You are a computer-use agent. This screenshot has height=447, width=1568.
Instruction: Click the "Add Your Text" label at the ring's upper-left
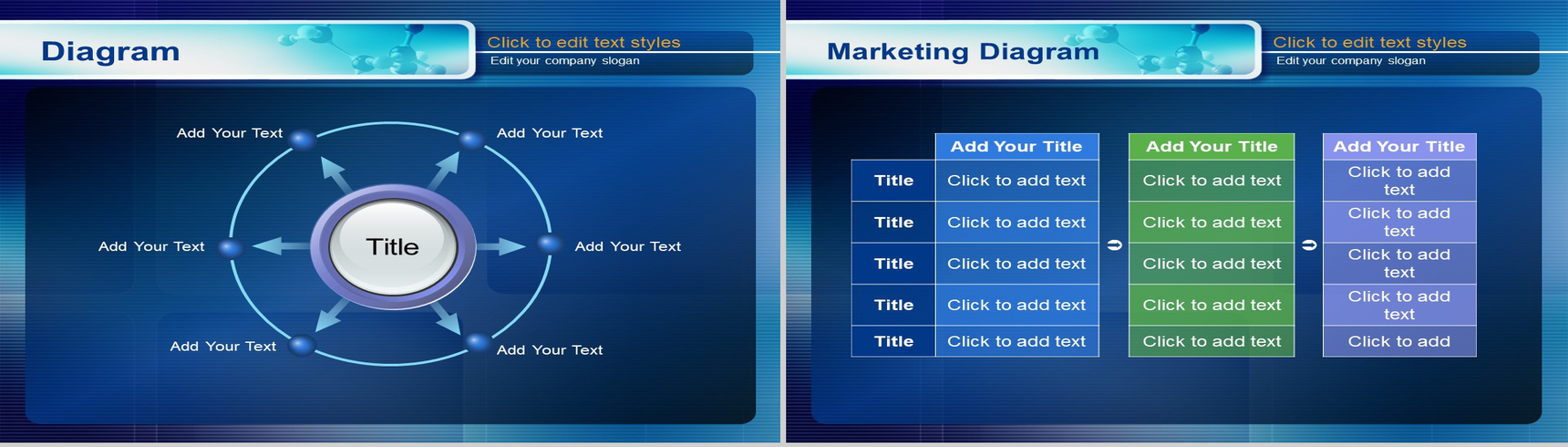click(230, 133)
